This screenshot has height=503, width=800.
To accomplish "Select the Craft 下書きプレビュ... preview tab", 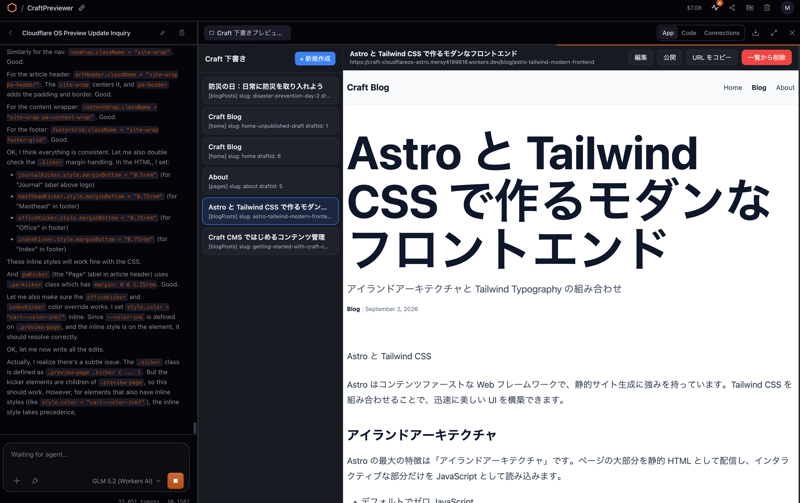I will coord(247,33).
